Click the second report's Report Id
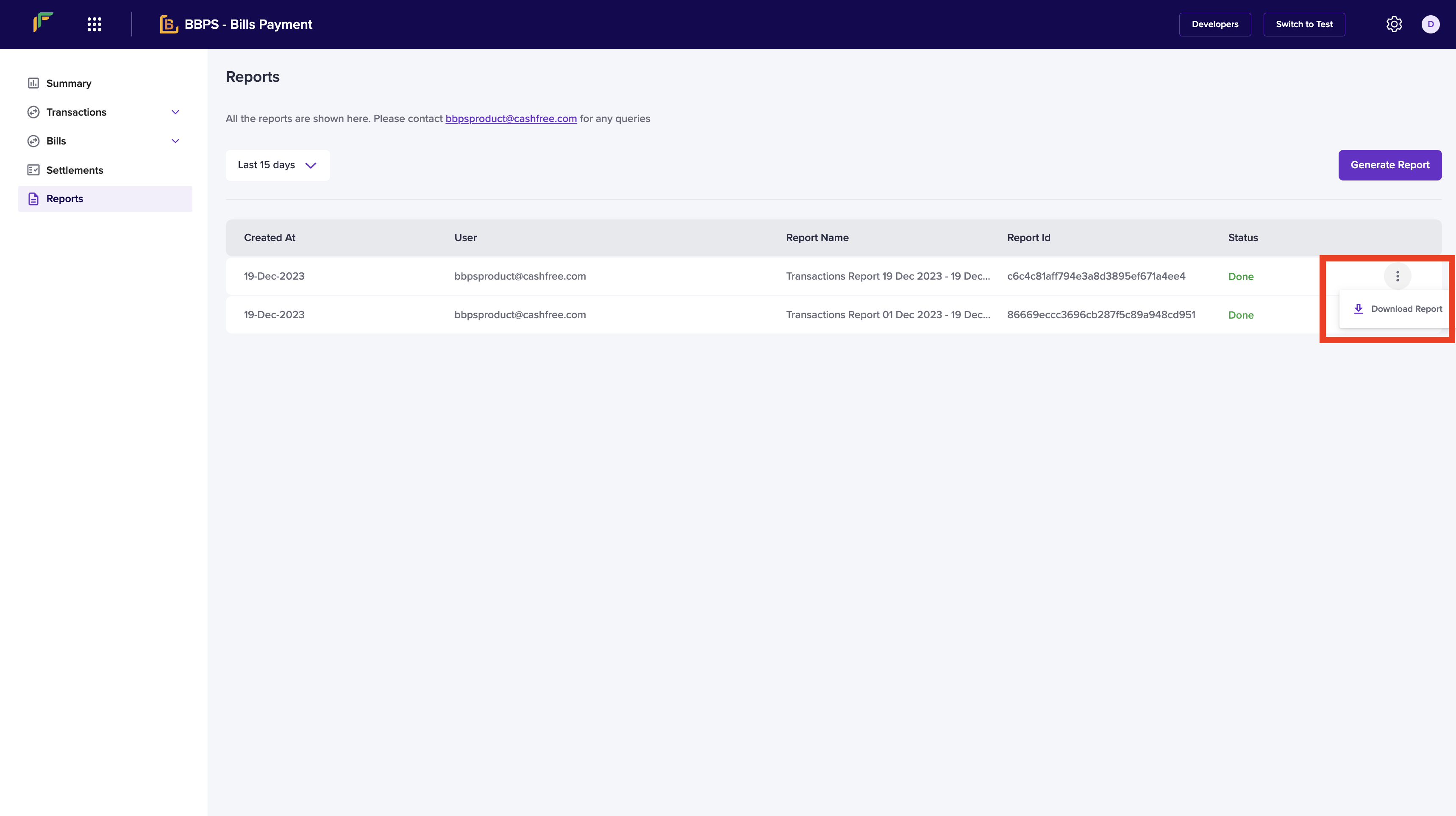Viewport: 1456px width, 816px height. (1100, 315)
